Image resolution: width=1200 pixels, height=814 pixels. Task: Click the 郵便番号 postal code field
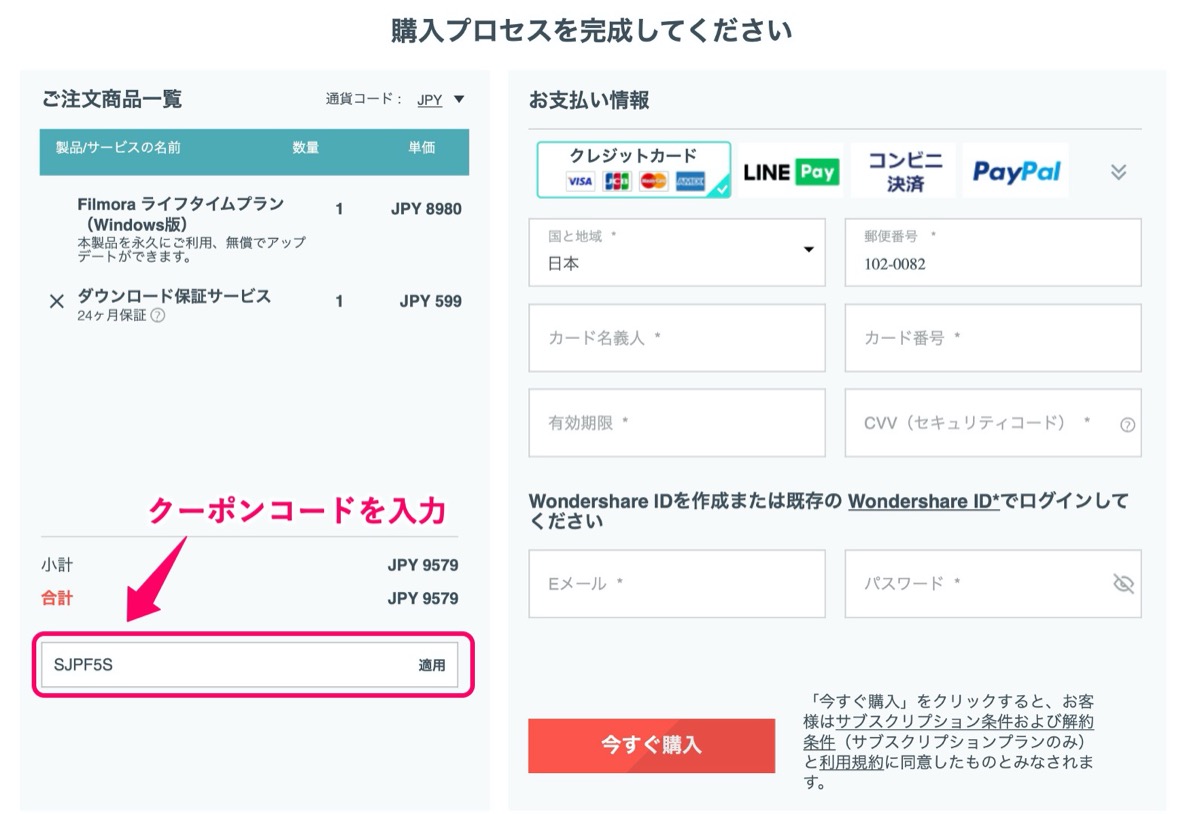(993, 252)
